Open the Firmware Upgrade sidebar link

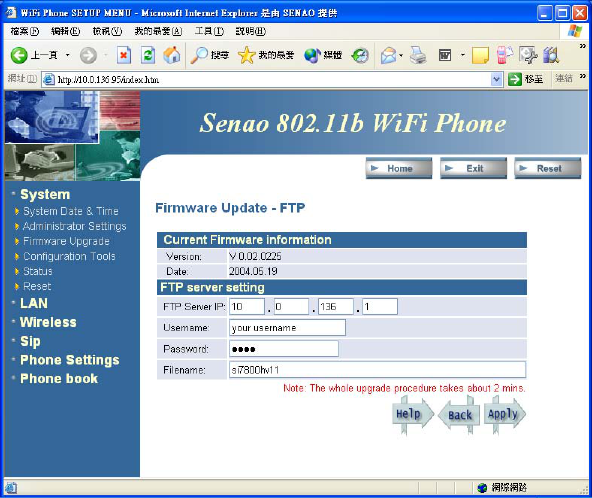coord(66,241)
